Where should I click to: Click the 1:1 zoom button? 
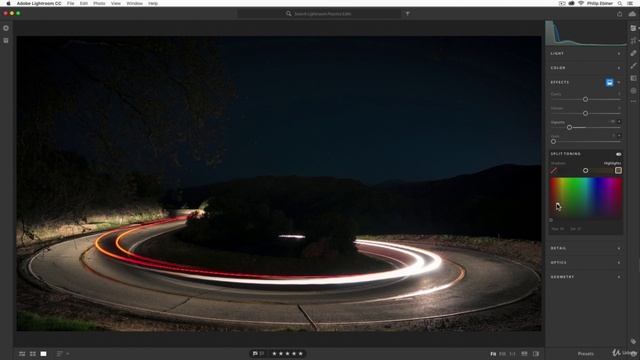[512, 354]
